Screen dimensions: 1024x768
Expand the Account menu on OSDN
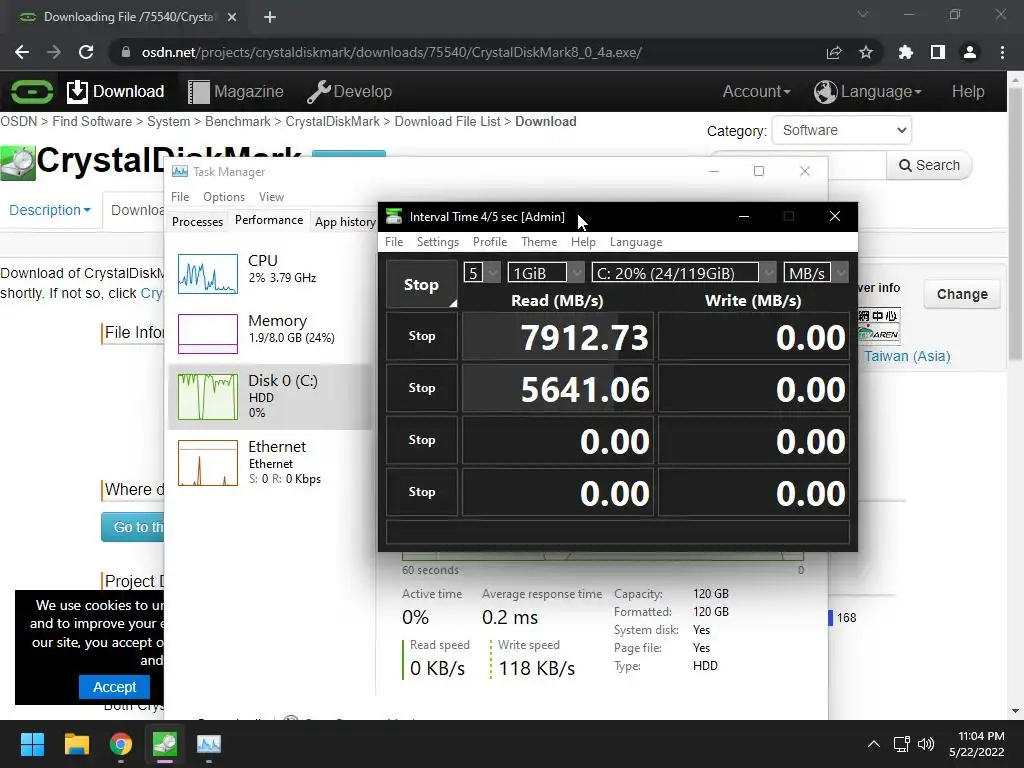pyautogui.click(x=756, y=91)
